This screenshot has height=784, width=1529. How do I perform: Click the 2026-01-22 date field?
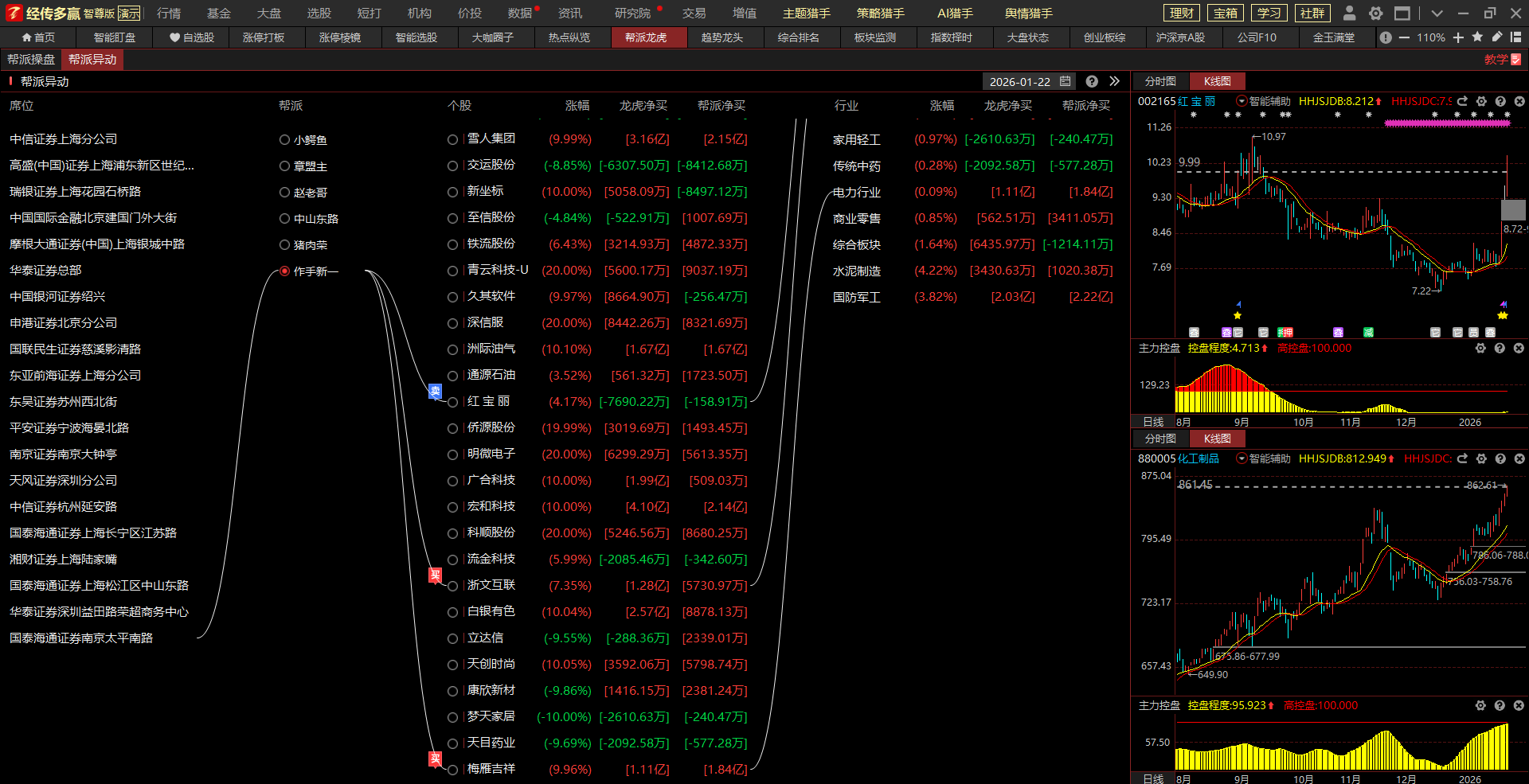point(1019,81)
